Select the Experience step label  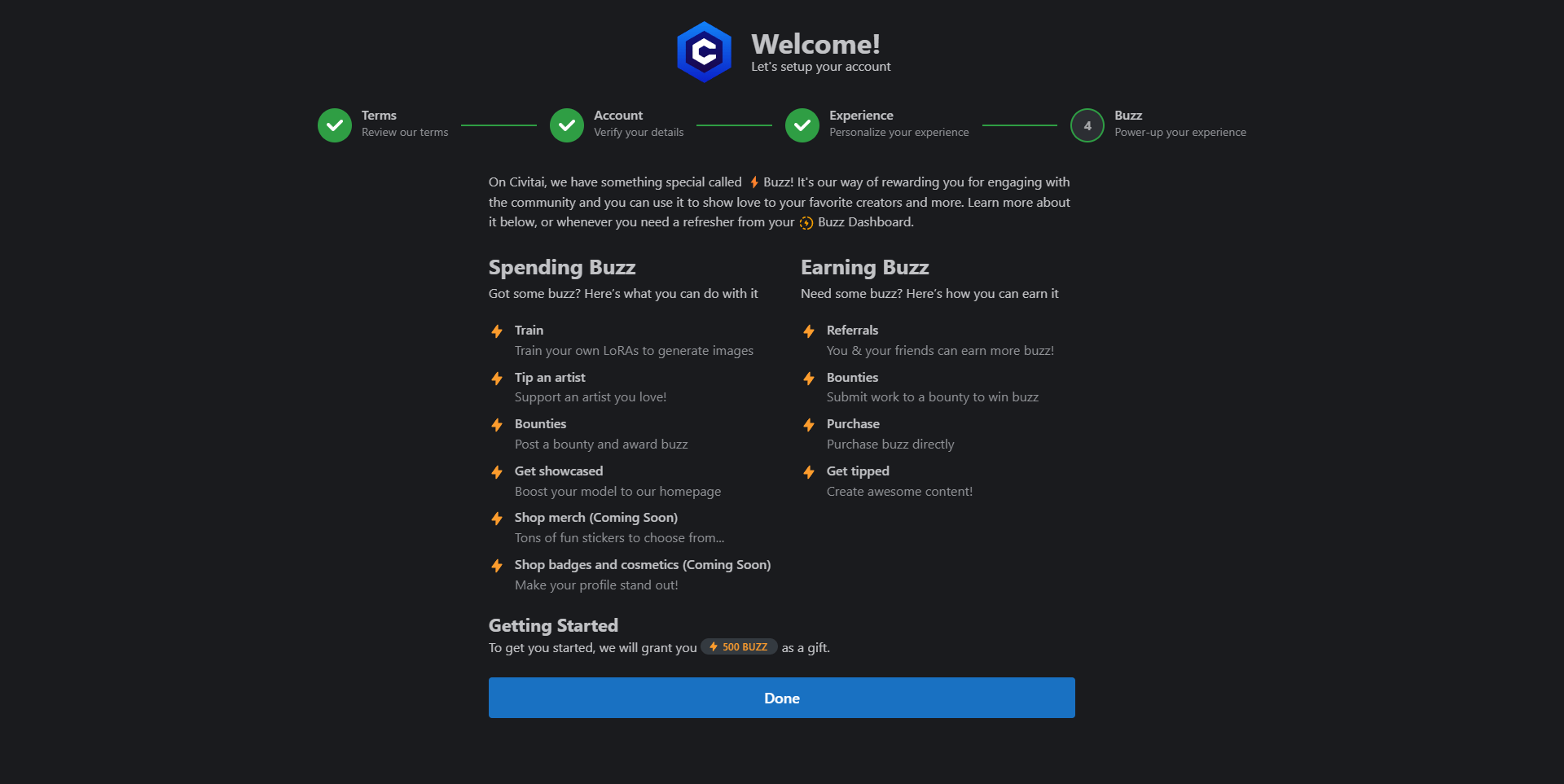(x=861, y=116)
